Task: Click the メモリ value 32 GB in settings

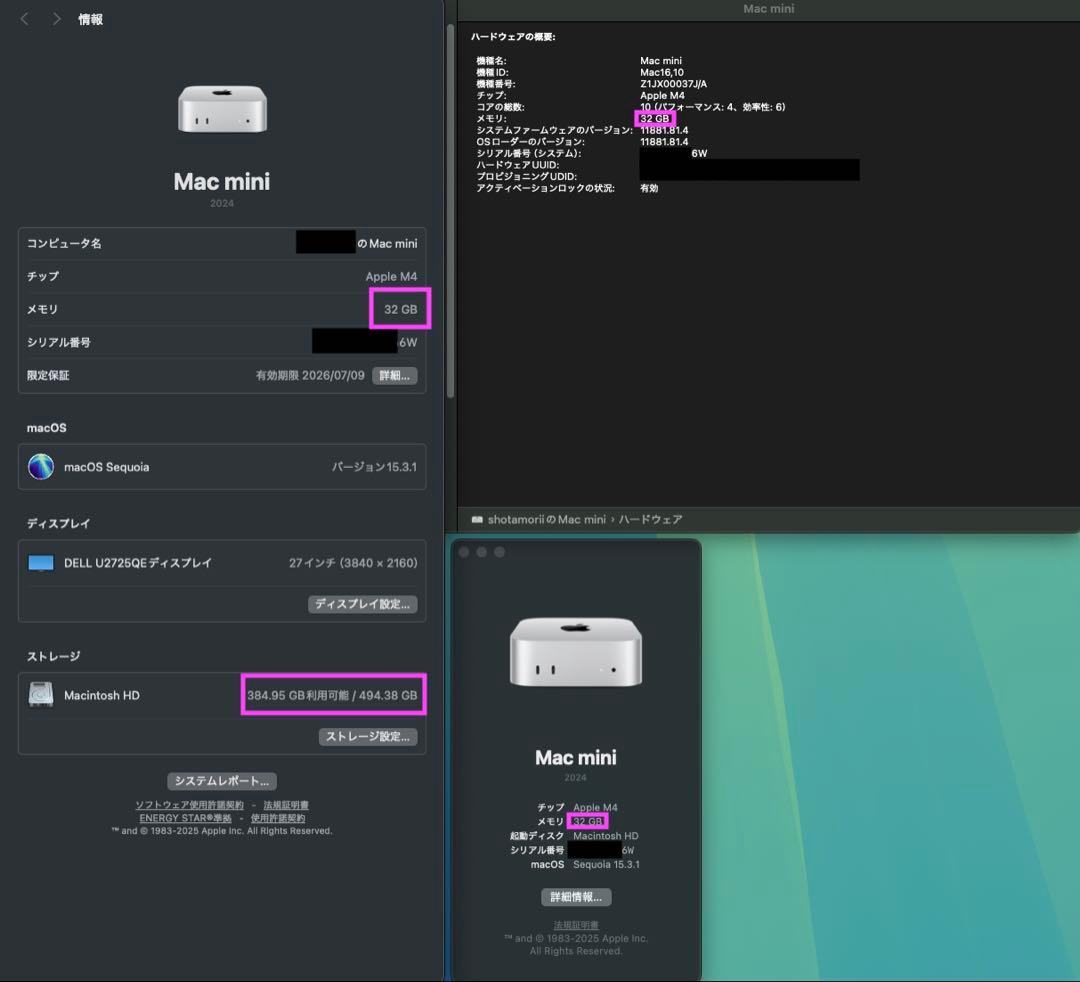Action: 400,309
